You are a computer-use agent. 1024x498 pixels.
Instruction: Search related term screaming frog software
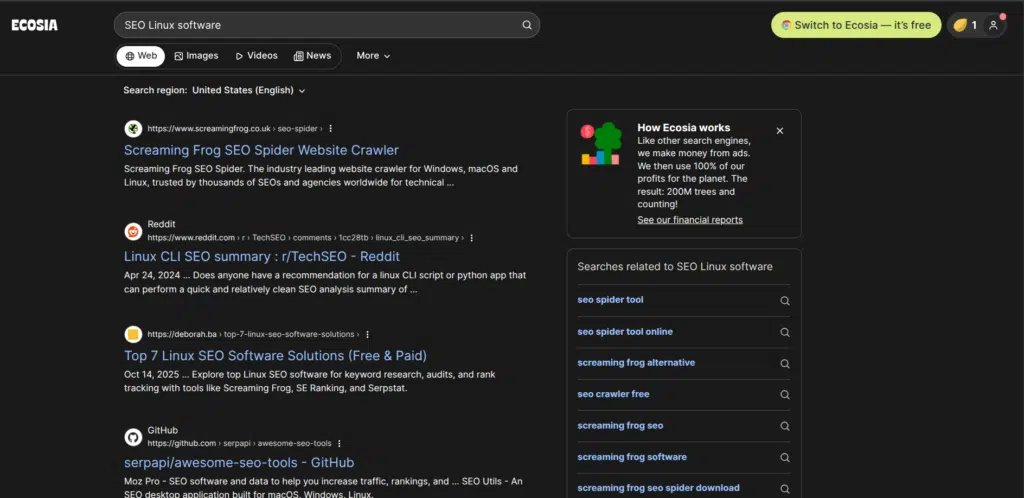(632, 457)
